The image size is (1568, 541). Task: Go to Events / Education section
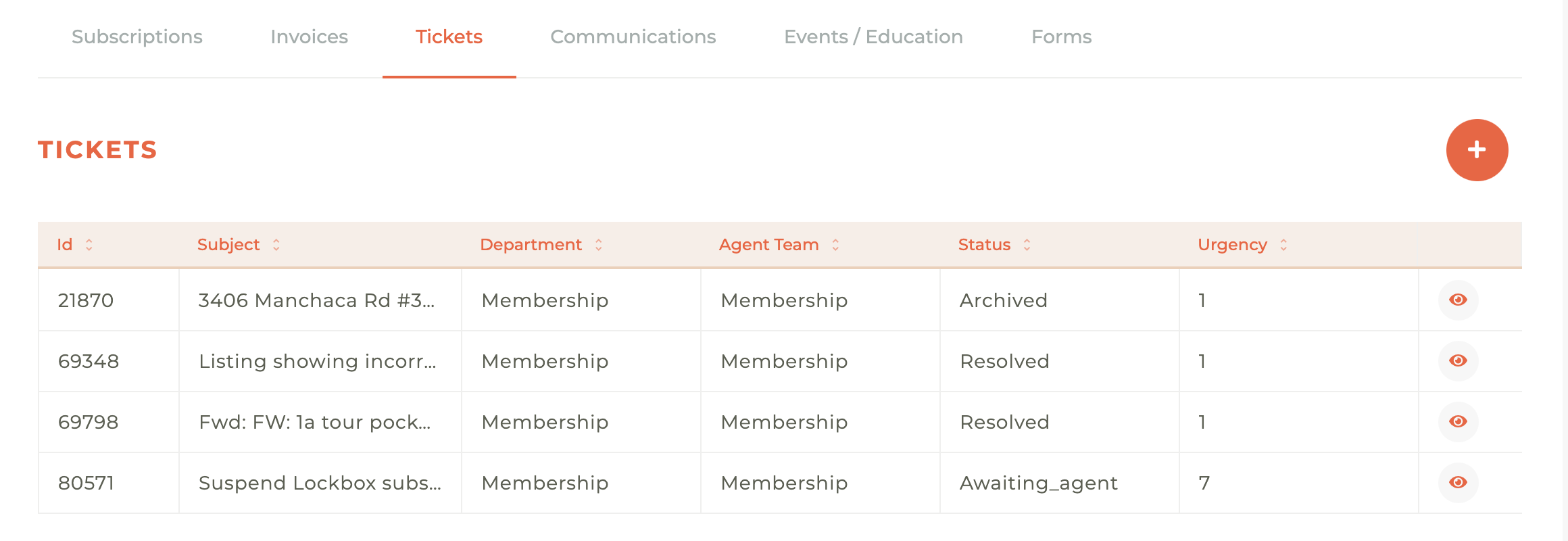click(873, 37)
